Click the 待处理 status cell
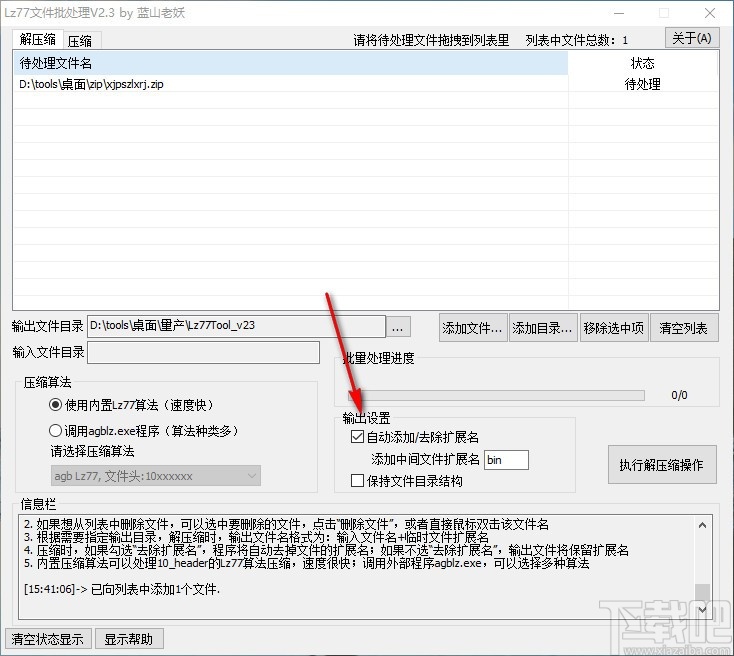 (643, 84)
